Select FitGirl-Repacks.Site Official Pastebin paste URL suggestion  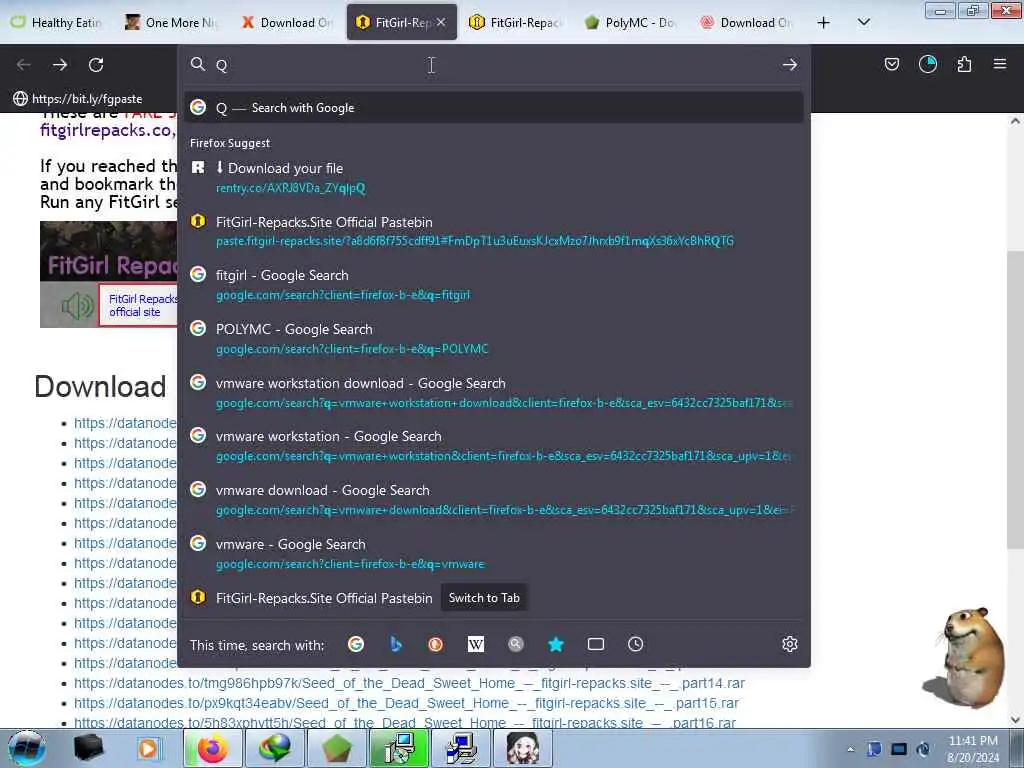493,231
